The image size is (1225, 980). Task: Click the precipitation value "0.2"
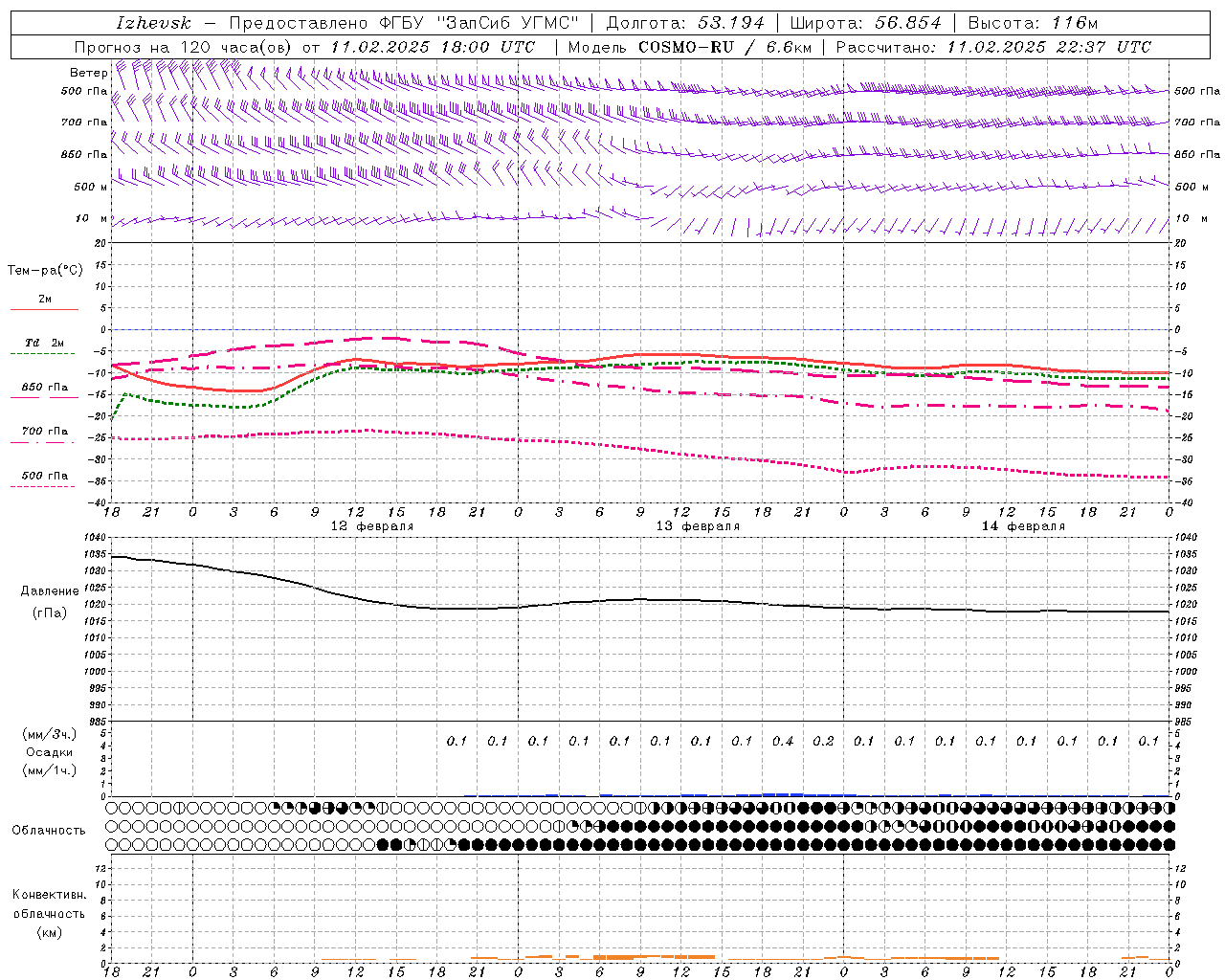point(823,741)
